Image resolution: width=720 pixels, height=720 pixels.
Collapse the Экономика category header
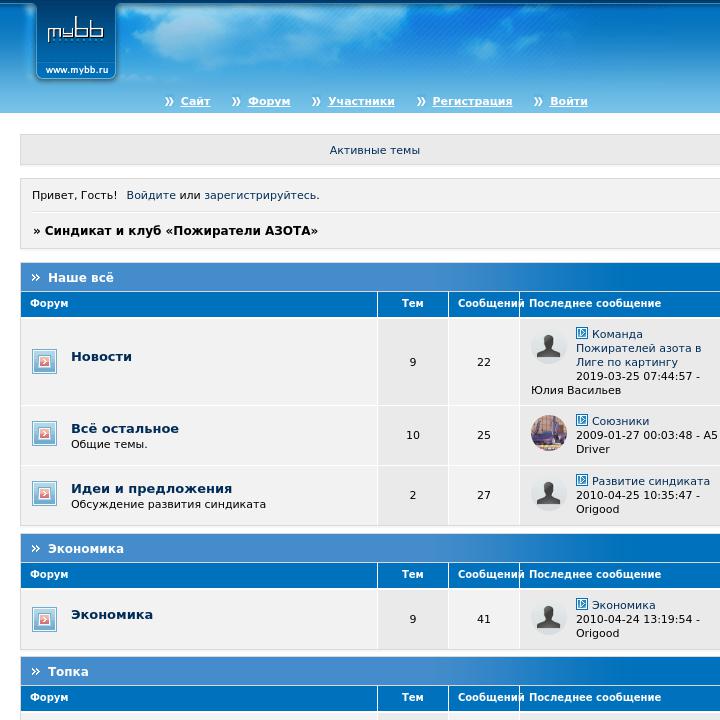point(36,548)
